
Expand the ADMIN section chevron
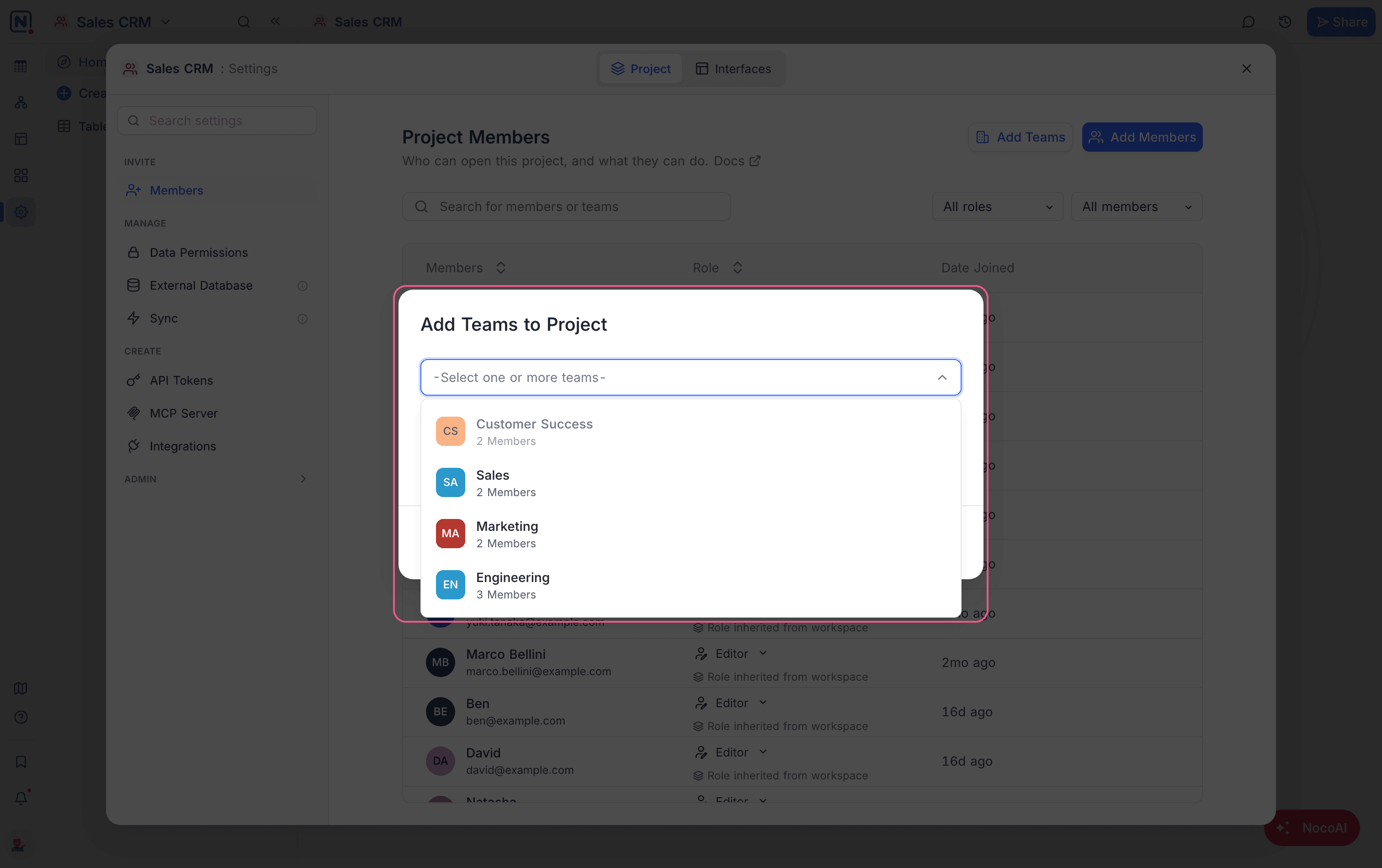tap(303, 479)
